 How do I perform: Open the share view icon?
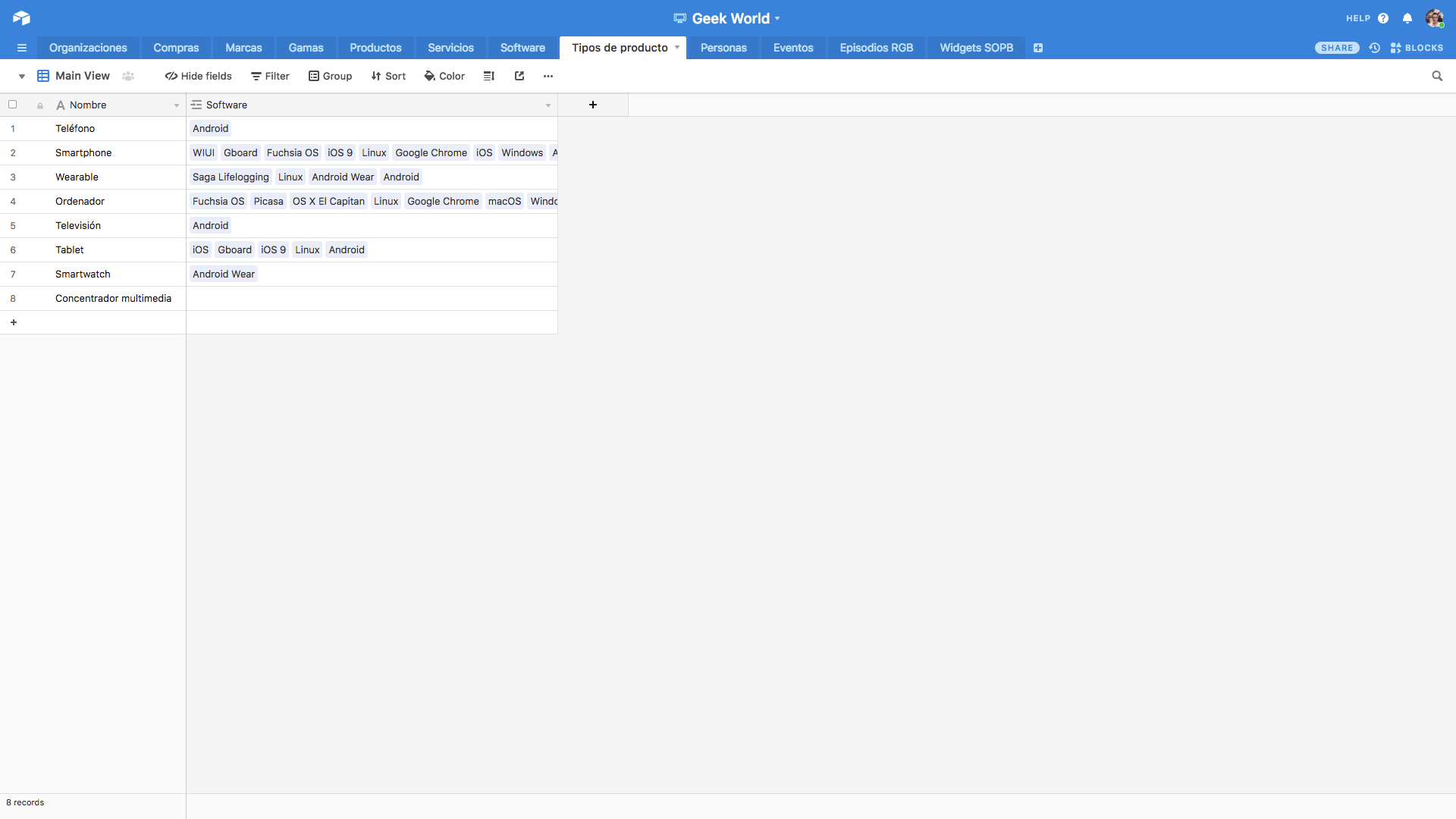[x=519, y=76]
